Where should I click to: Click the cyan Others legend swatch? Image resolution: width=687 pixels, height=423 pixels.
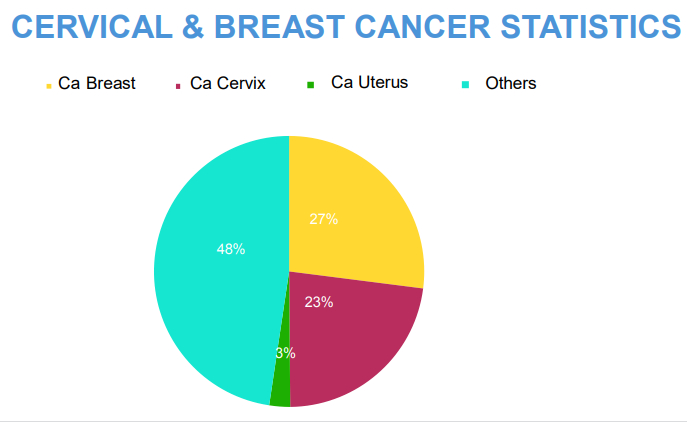click(x=464, y=85)
